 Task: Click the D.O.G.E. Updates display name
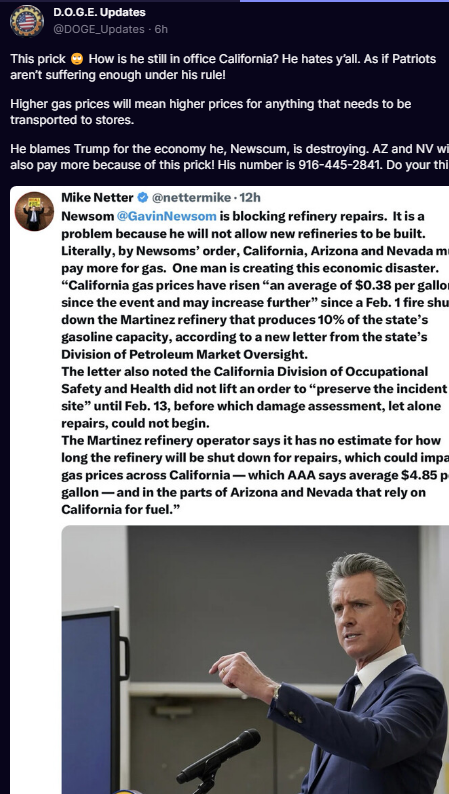point(99,12)
